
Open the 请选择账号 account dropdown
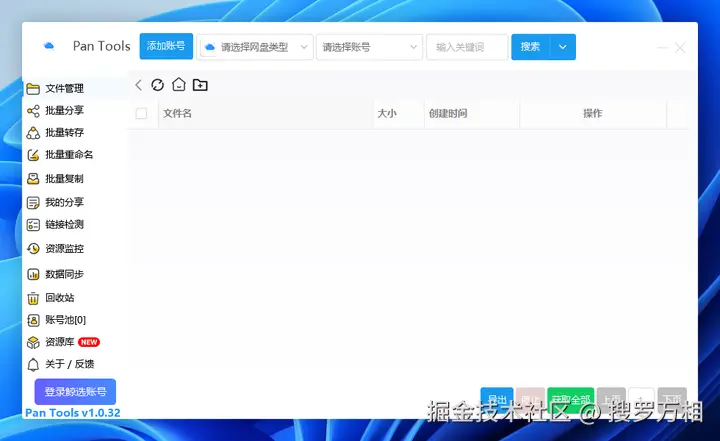[x=369, y=47]
